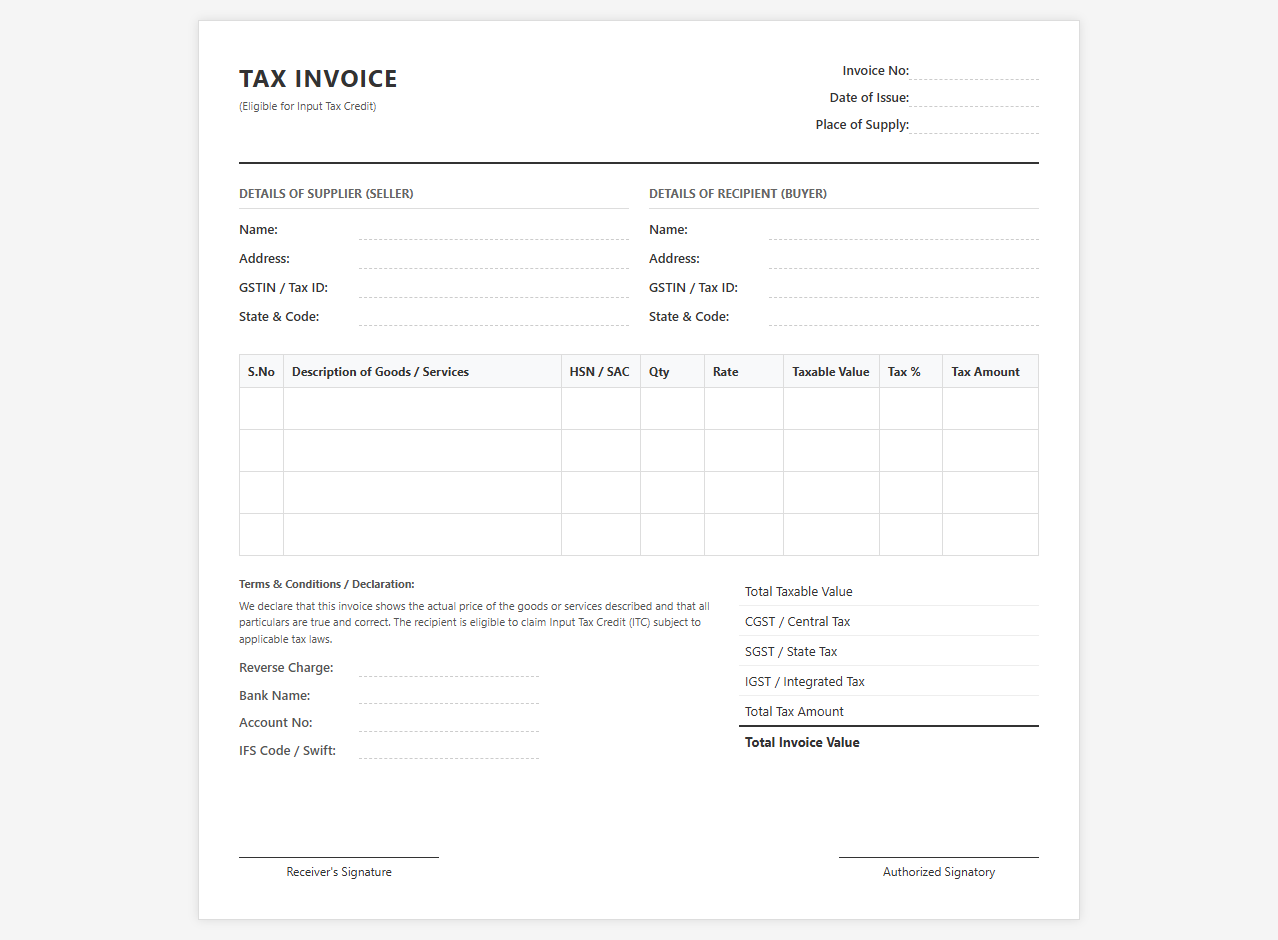1278x940 pixels.
Task: Click the Details of Supplier (Seller) heading
Action: [326, 194]
